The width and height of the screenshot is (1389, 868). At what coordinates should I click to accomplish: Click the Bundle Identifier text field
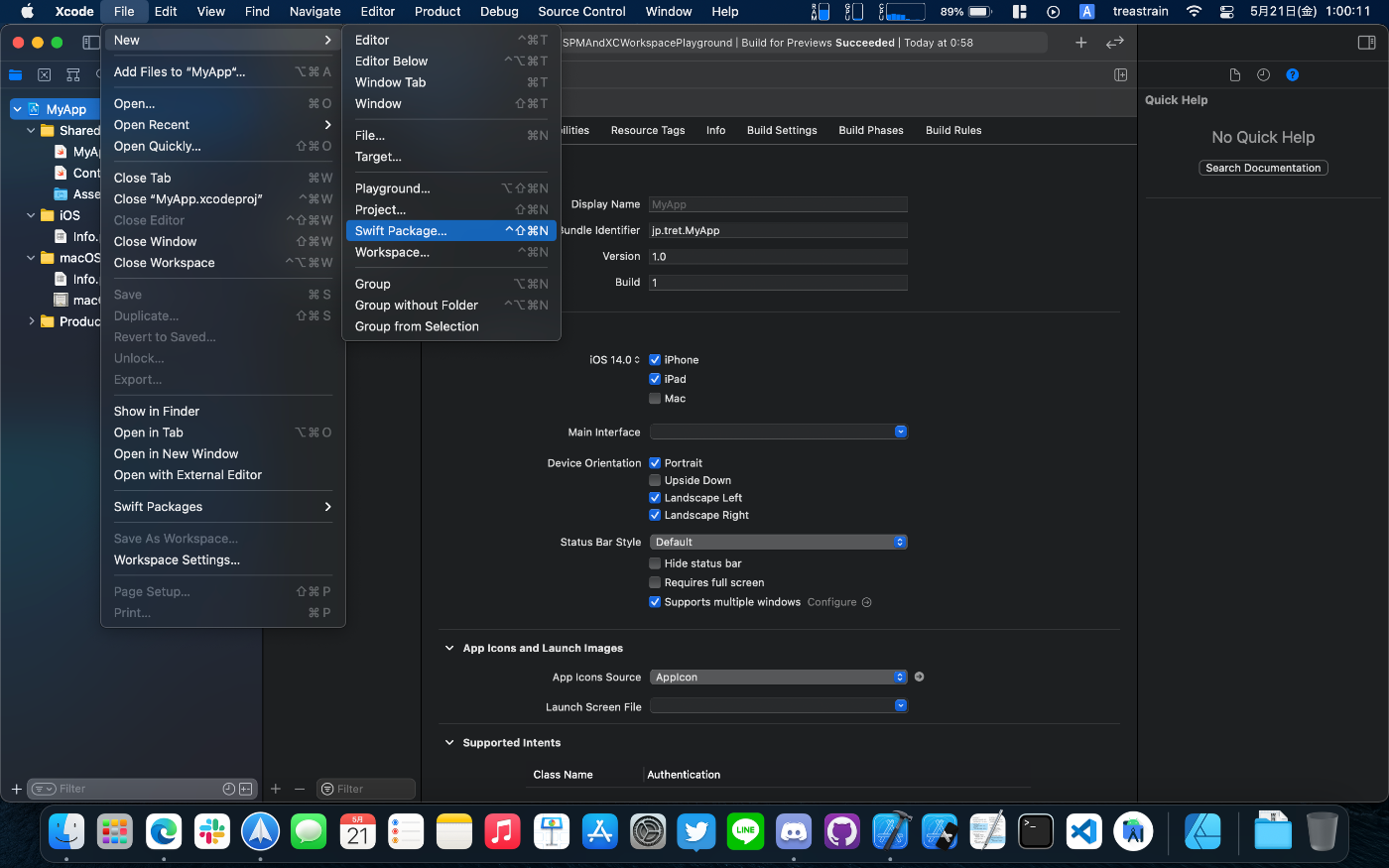(x=778, y=230)
